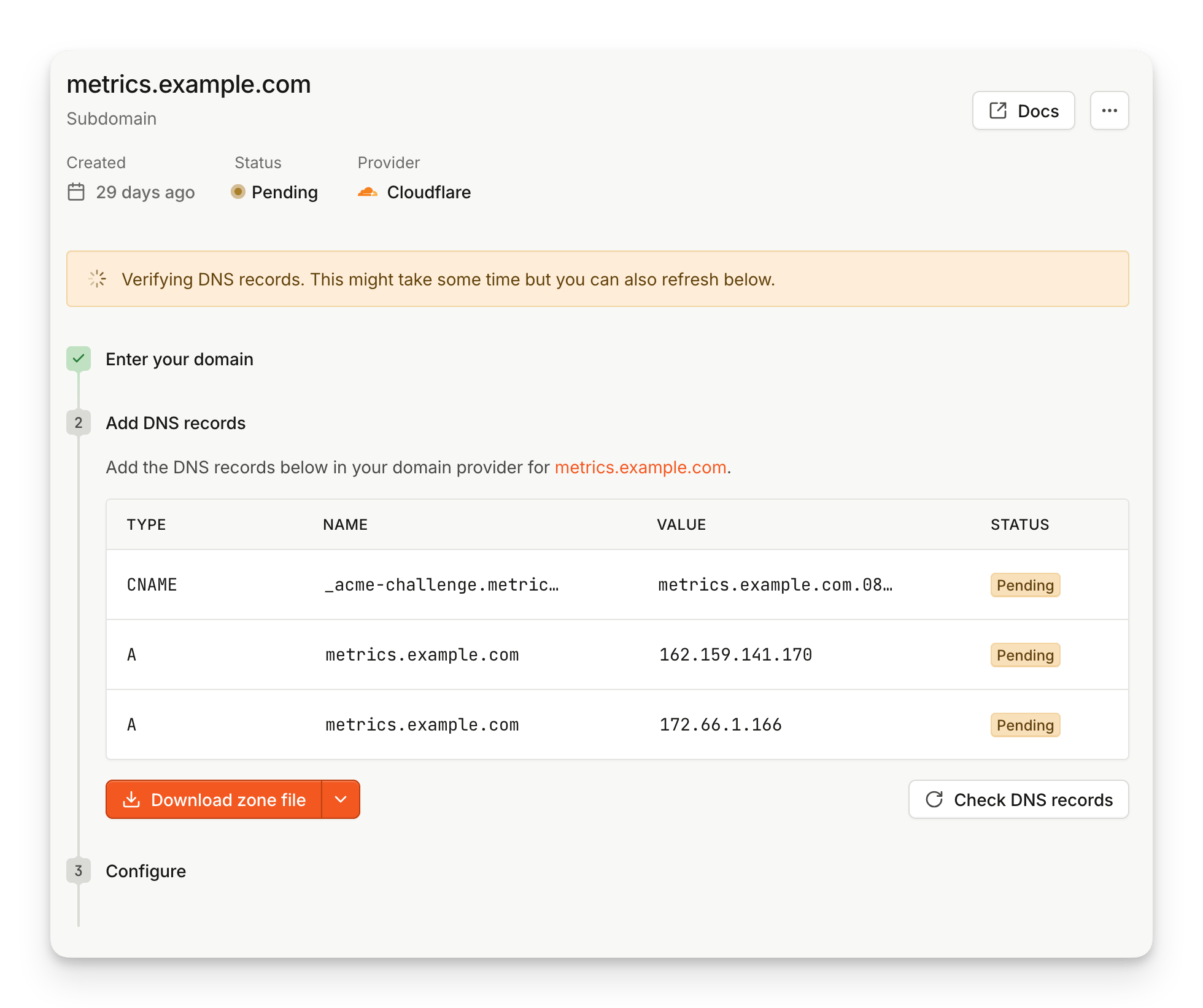Click the Pending badge in the CNAME row
Viewport: 1203px width, 1008px height.
click(x=1025, y=585)
